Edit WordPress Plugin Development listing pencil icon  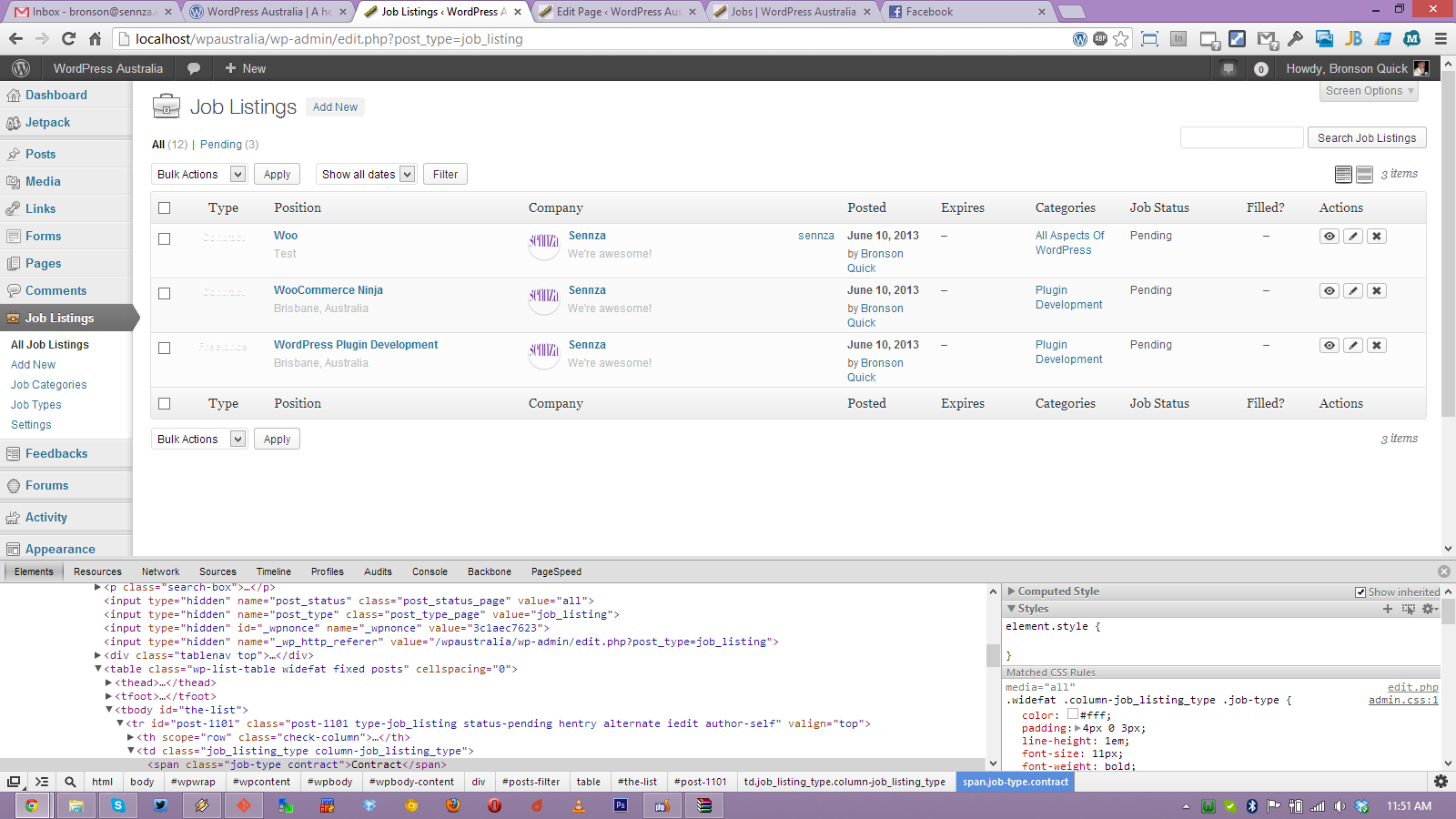click(1353, 346)
